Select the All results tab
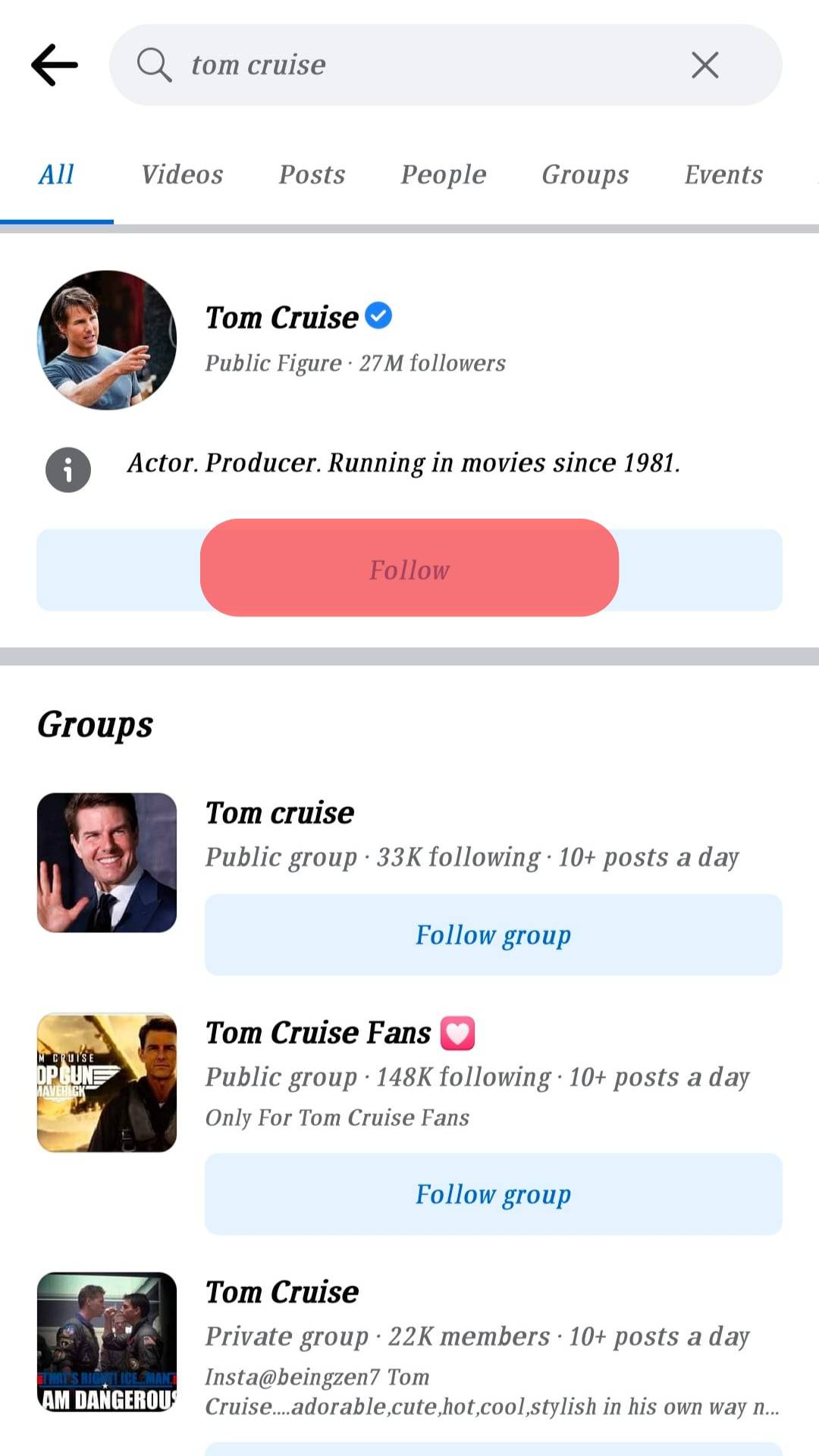The image size is (819, 1456). pyautogui.click(x=56, y=175)
